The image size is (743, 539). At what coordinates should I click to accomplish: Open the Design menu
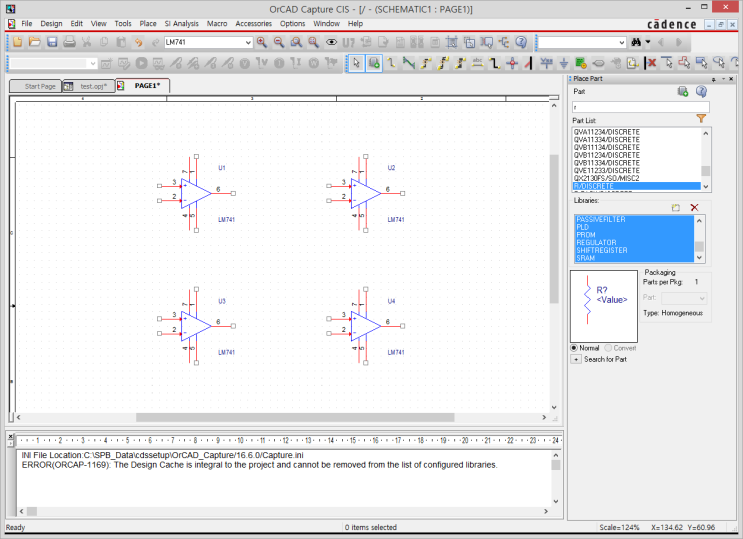(x=51, y=23)
